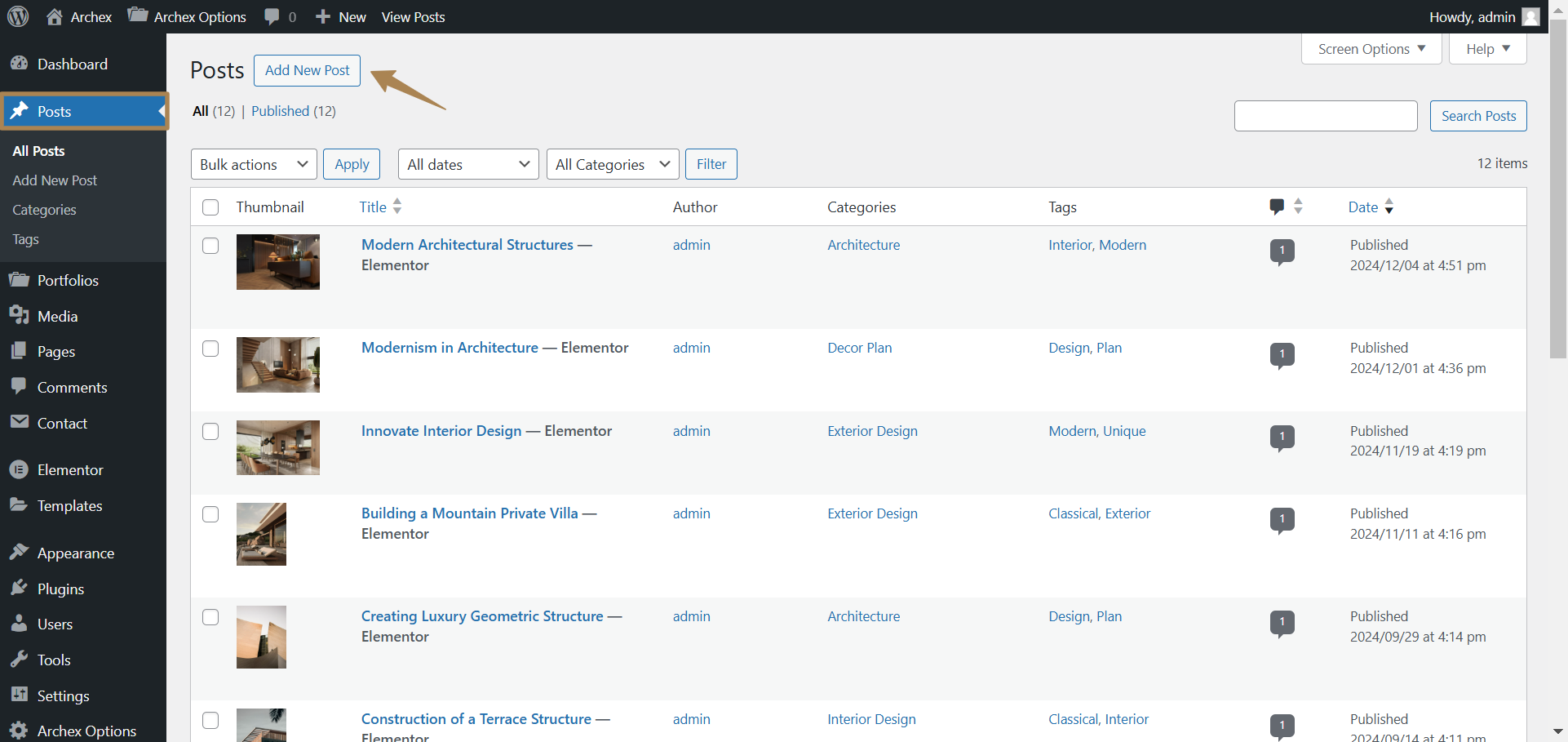Open comment count for Innovate Interior Design
Screen dimensions: 1568x742
point(1282,438)
